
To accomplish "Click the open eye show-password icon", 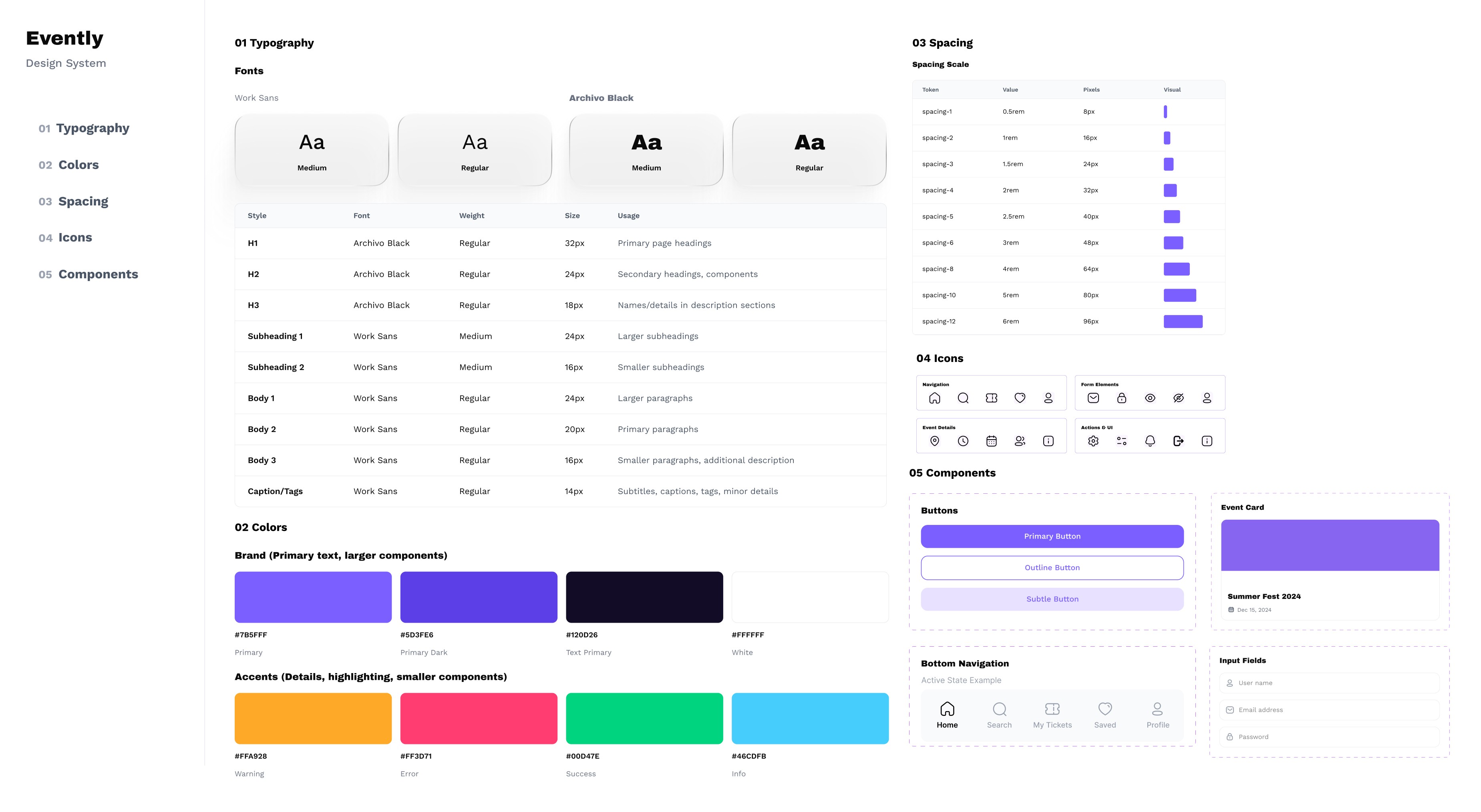I will 1150,398.
